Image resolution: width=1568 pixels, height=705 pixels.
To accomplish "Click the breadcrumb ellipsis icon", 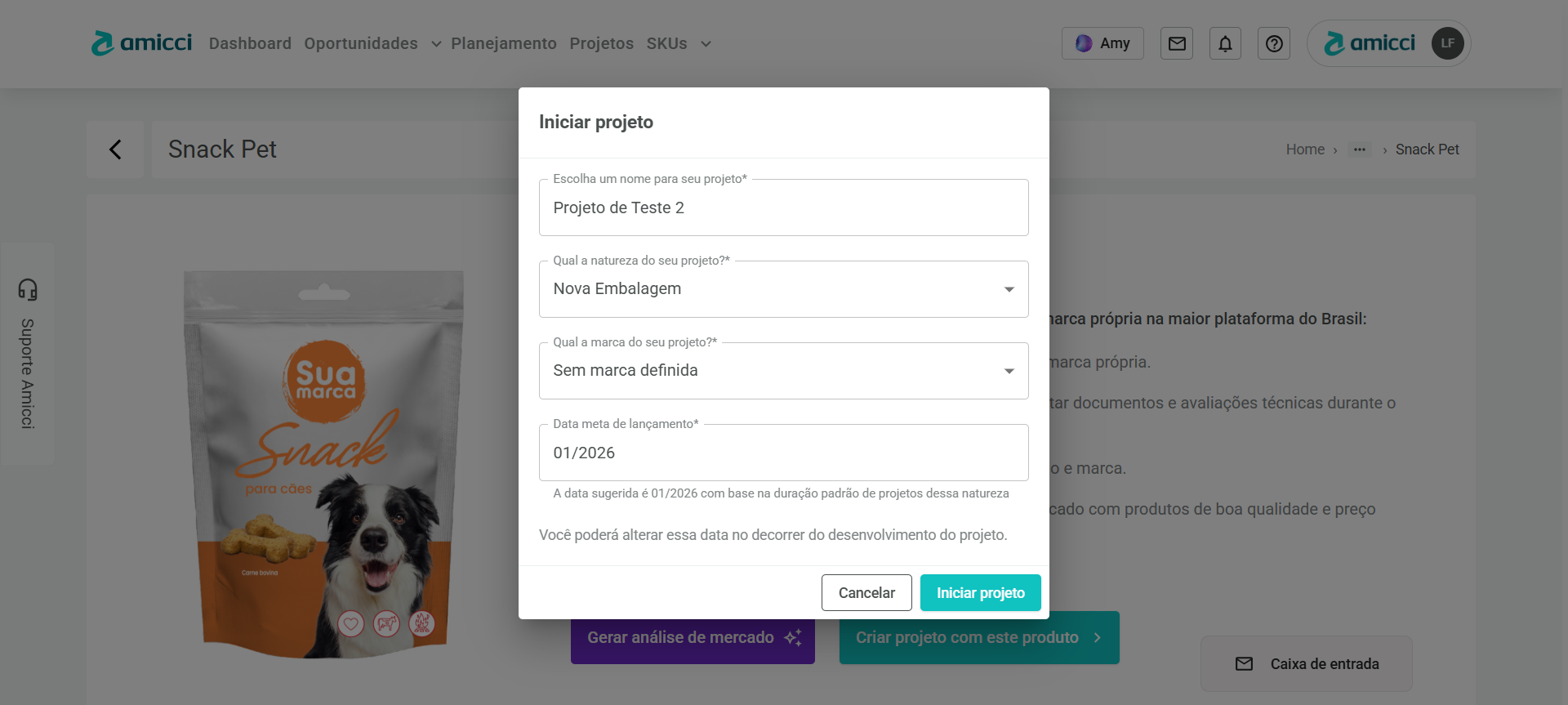I will click(1360, 149).
